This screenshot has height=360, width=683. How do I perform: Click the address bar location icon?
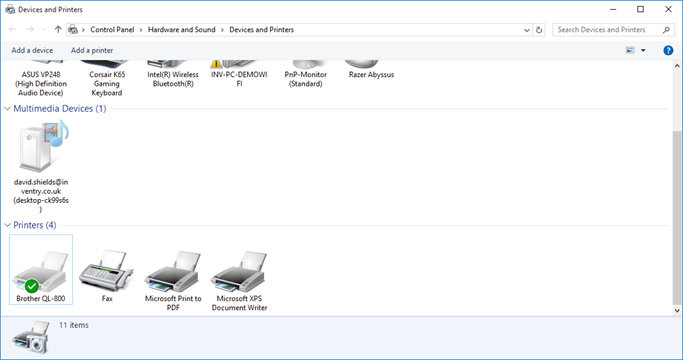tap(73, 30)
